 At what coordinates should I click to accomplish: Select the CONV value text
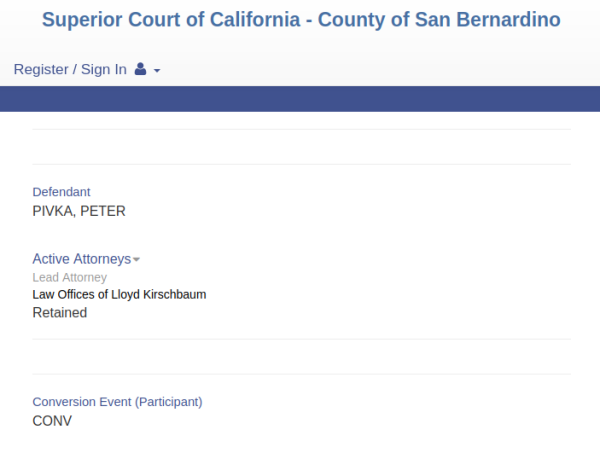52,421
